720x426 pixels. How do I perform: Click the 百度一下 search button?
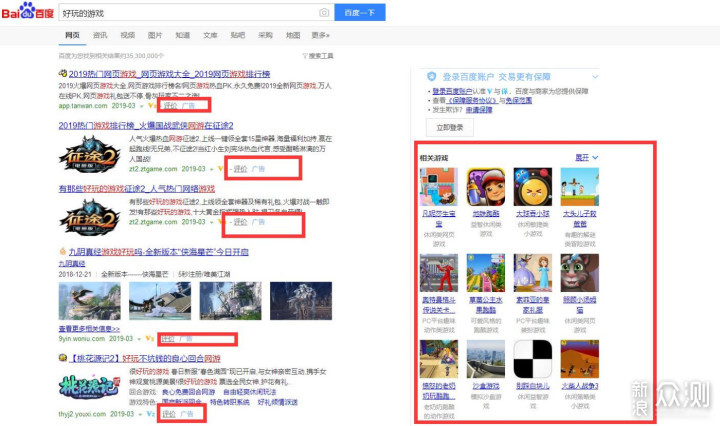(360, 12)
